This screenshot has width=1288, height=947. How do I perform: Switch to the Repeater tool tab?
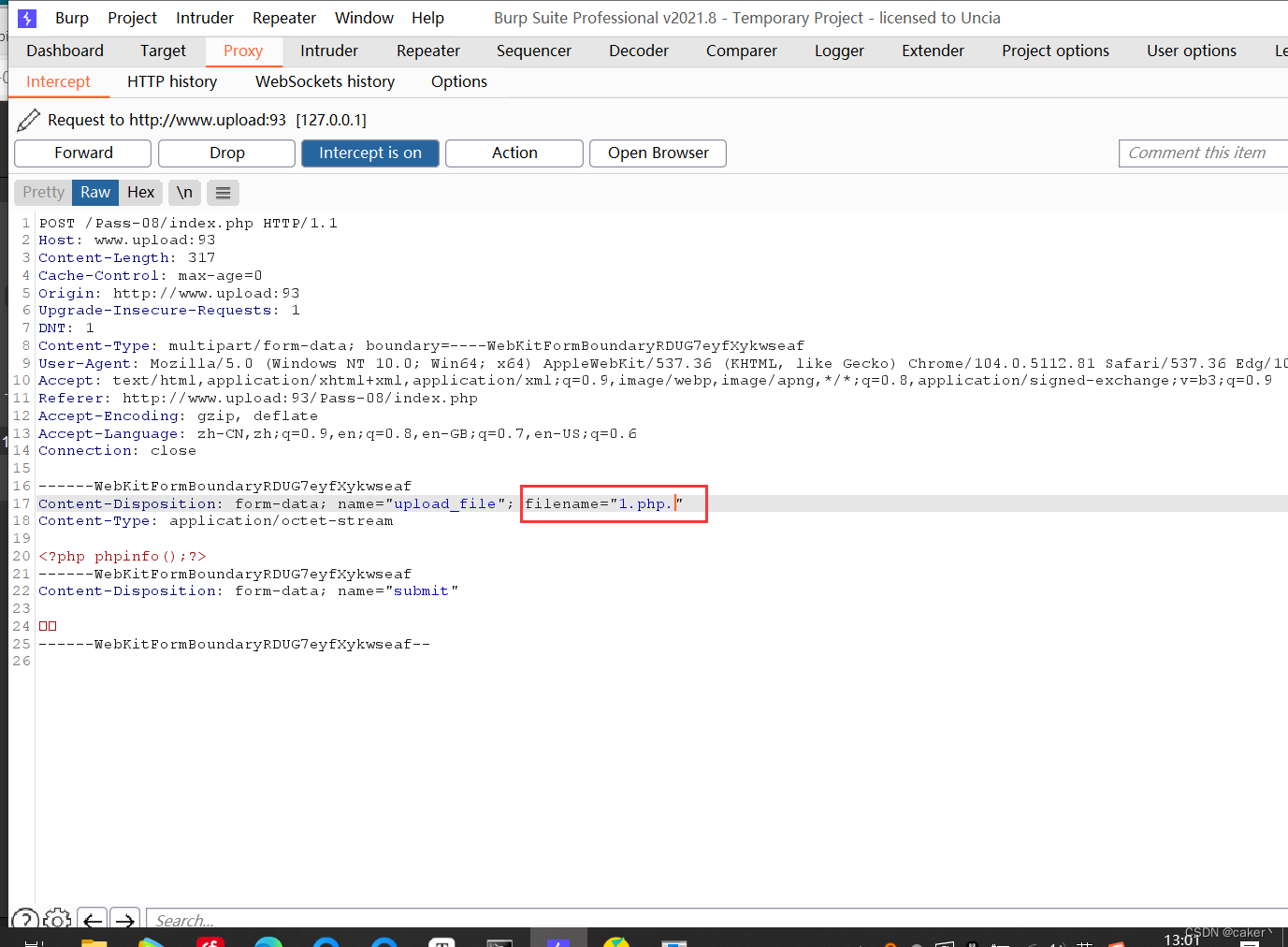click(428, 51)
